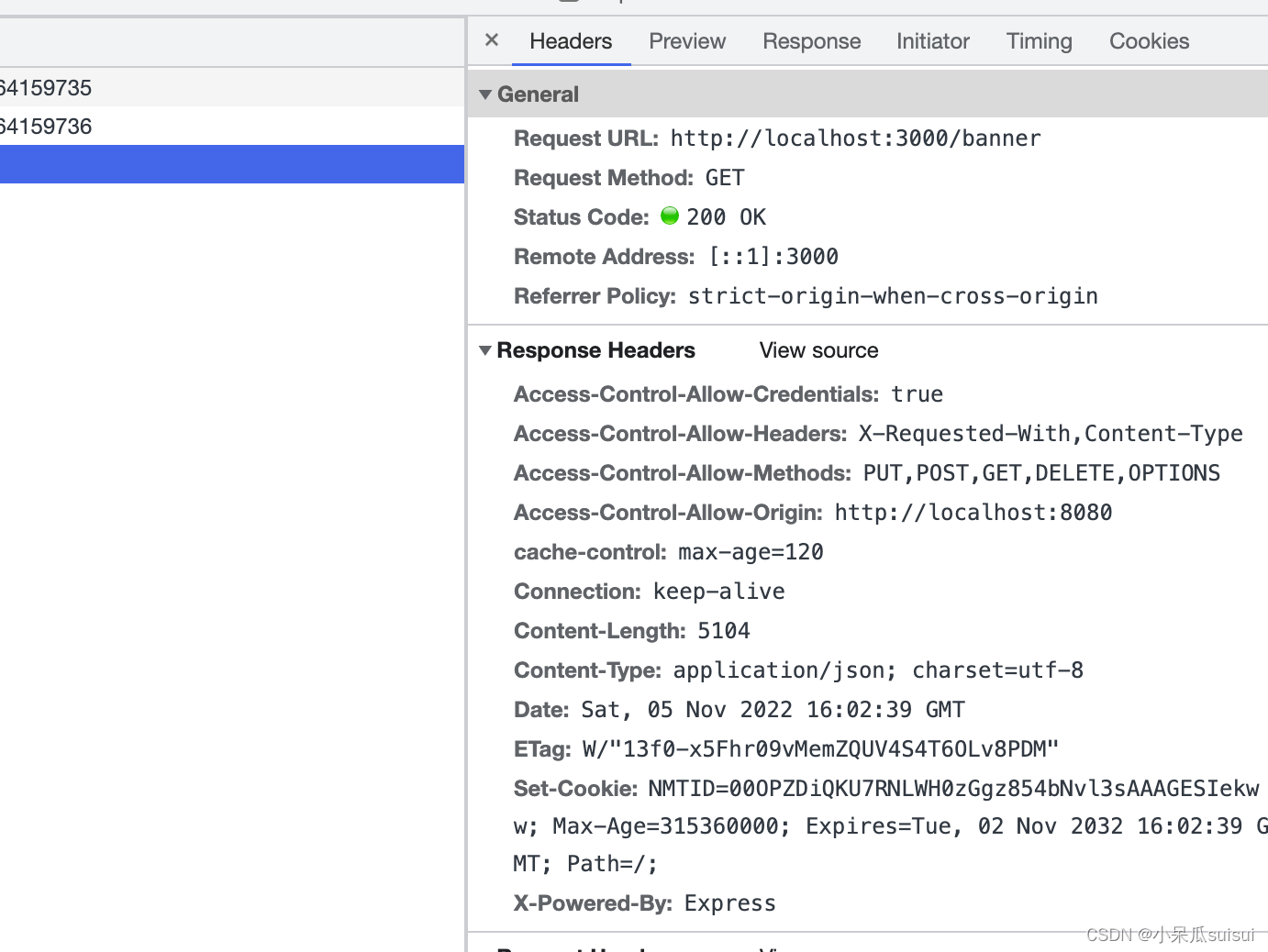Click the Access-Control-Allow-Credentials true value
Image resolution: width=1268 pixels, height=952 pixels.
pos(917,394)
